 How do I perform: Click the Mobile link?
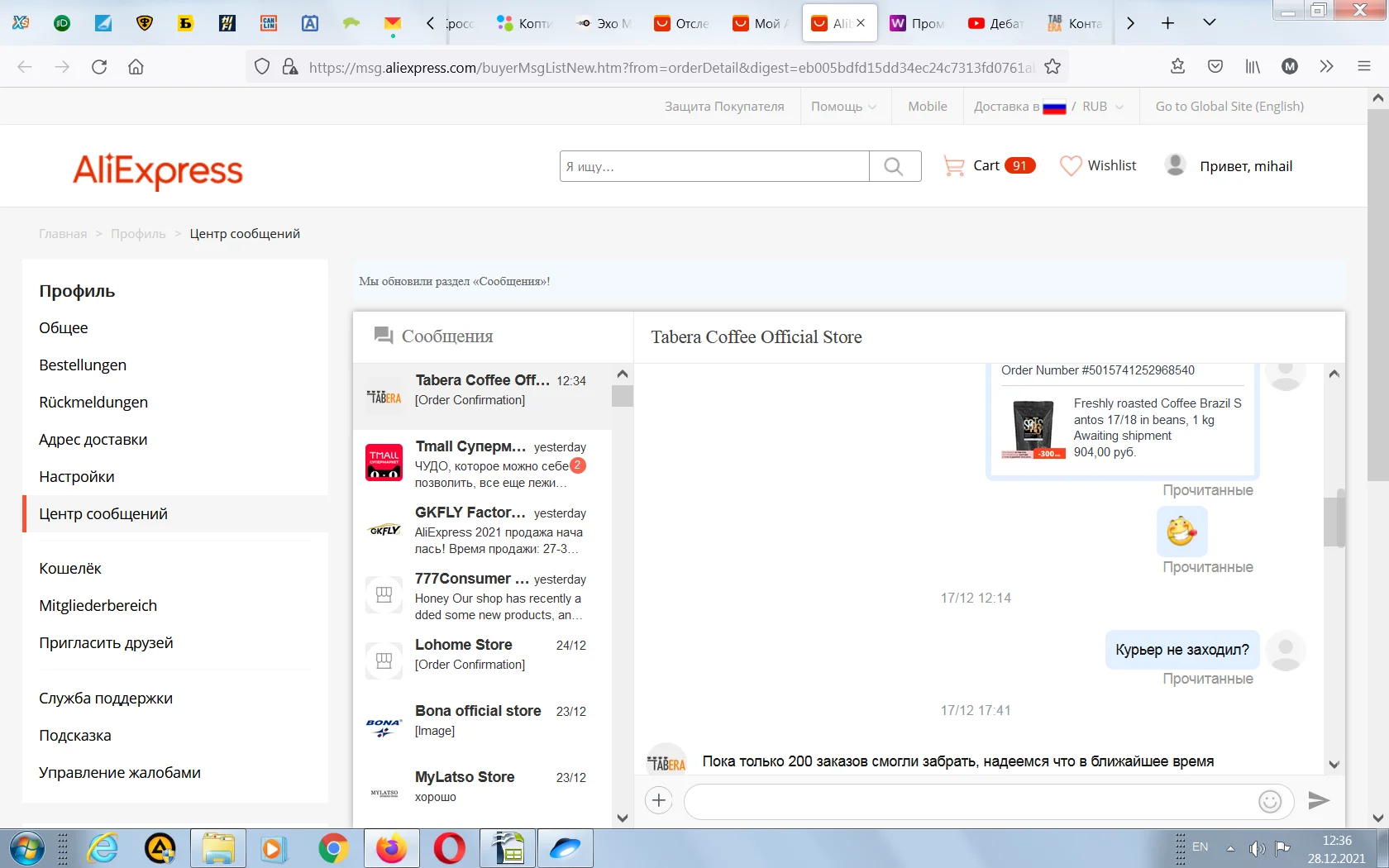928,107
